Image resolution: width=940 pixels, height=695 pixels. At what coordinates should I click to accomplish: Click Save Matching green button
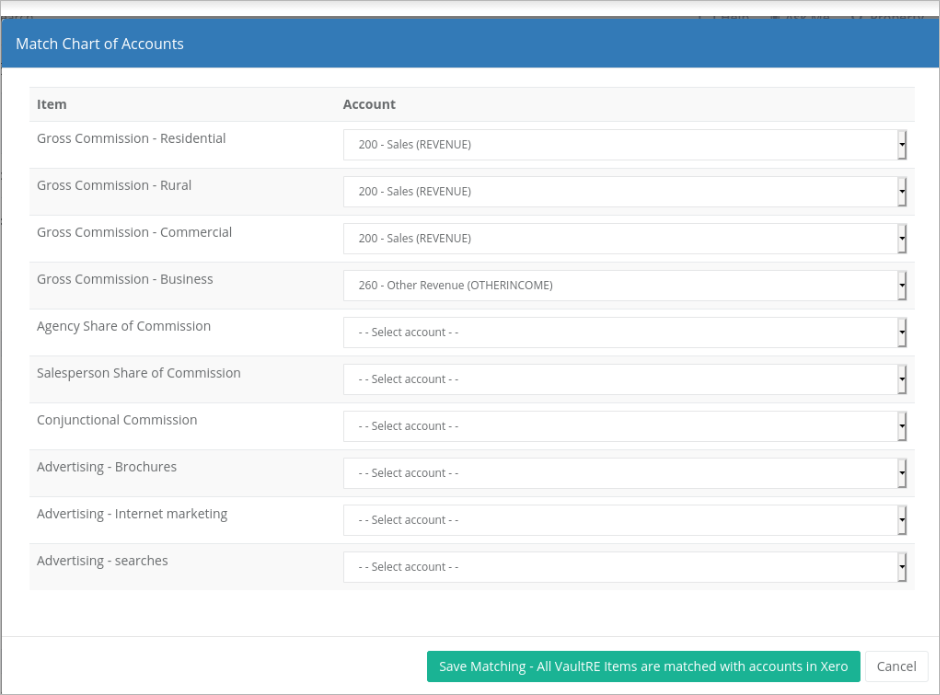(643, 666)
